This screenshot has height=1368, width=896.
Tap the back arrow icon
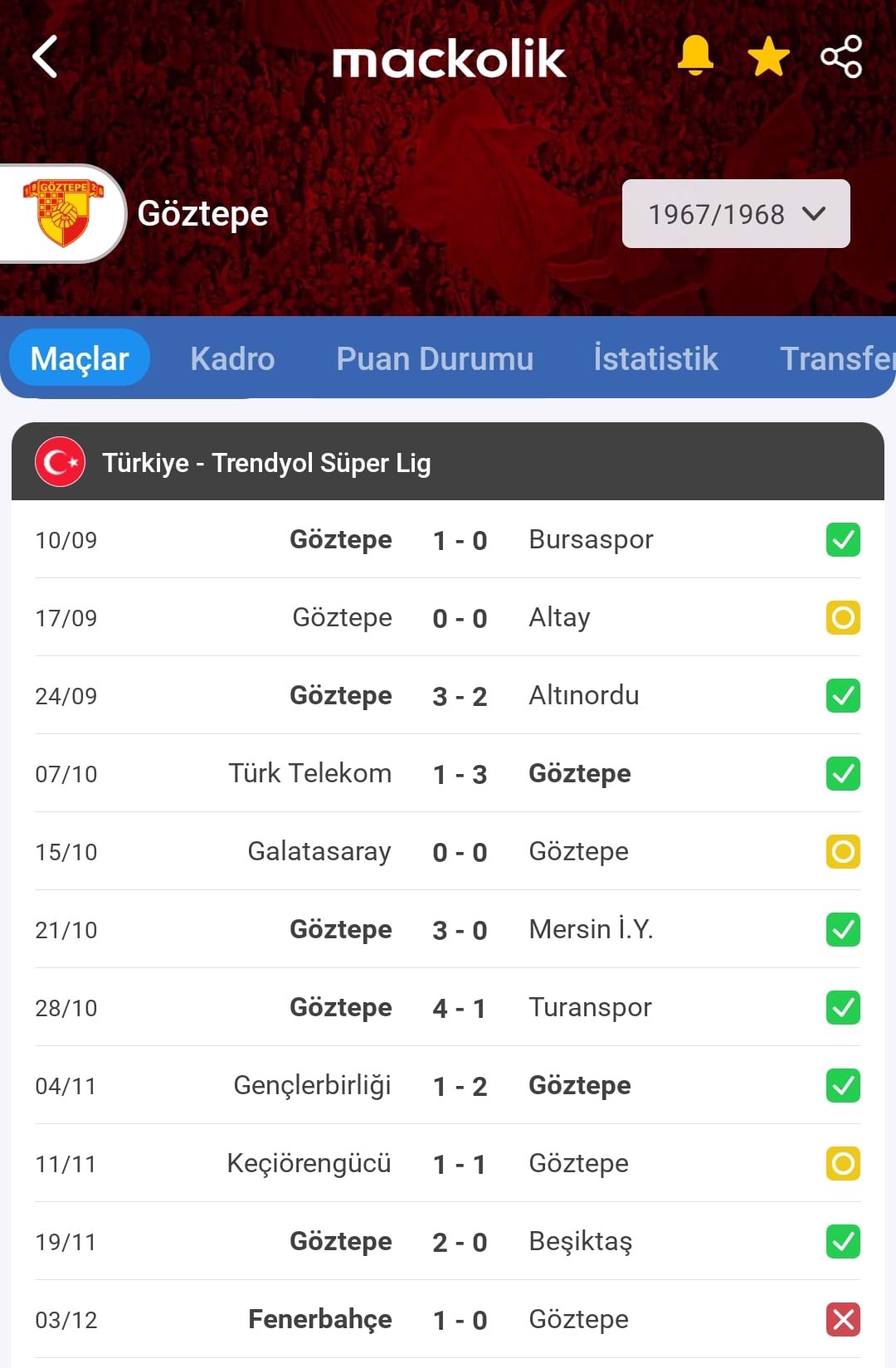click(x=45, y=56)
